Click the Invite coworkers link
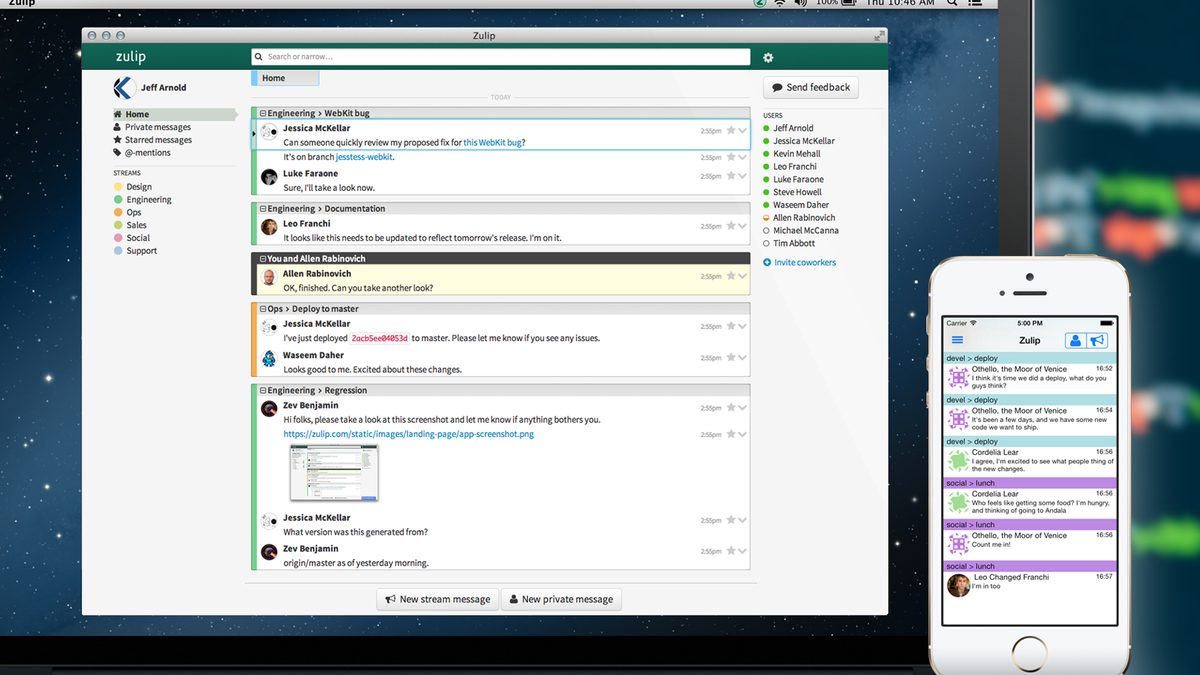 pyautogui.click(x=805, y=263)
